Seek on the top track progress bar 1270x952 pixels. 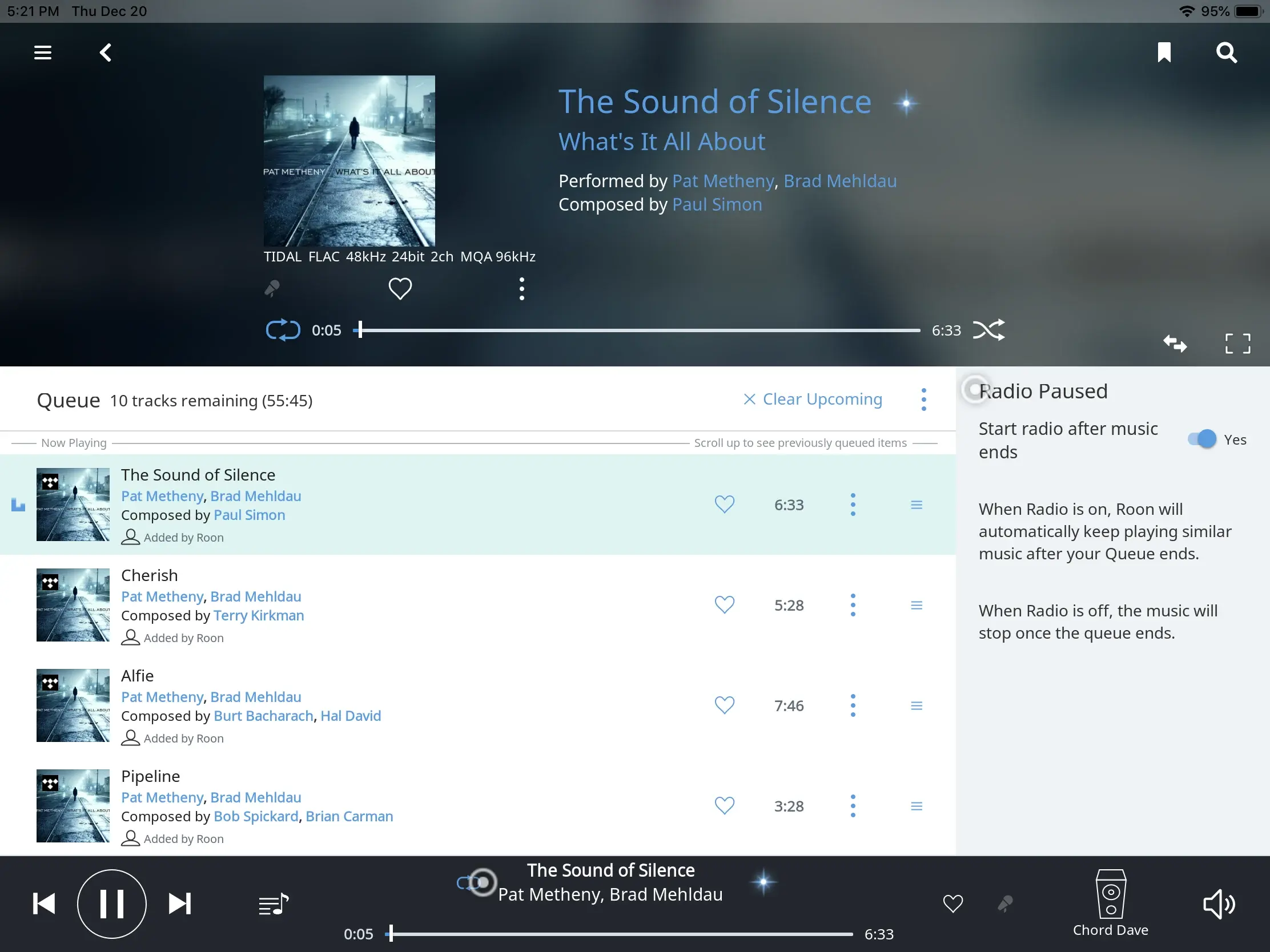pos(637,330)
